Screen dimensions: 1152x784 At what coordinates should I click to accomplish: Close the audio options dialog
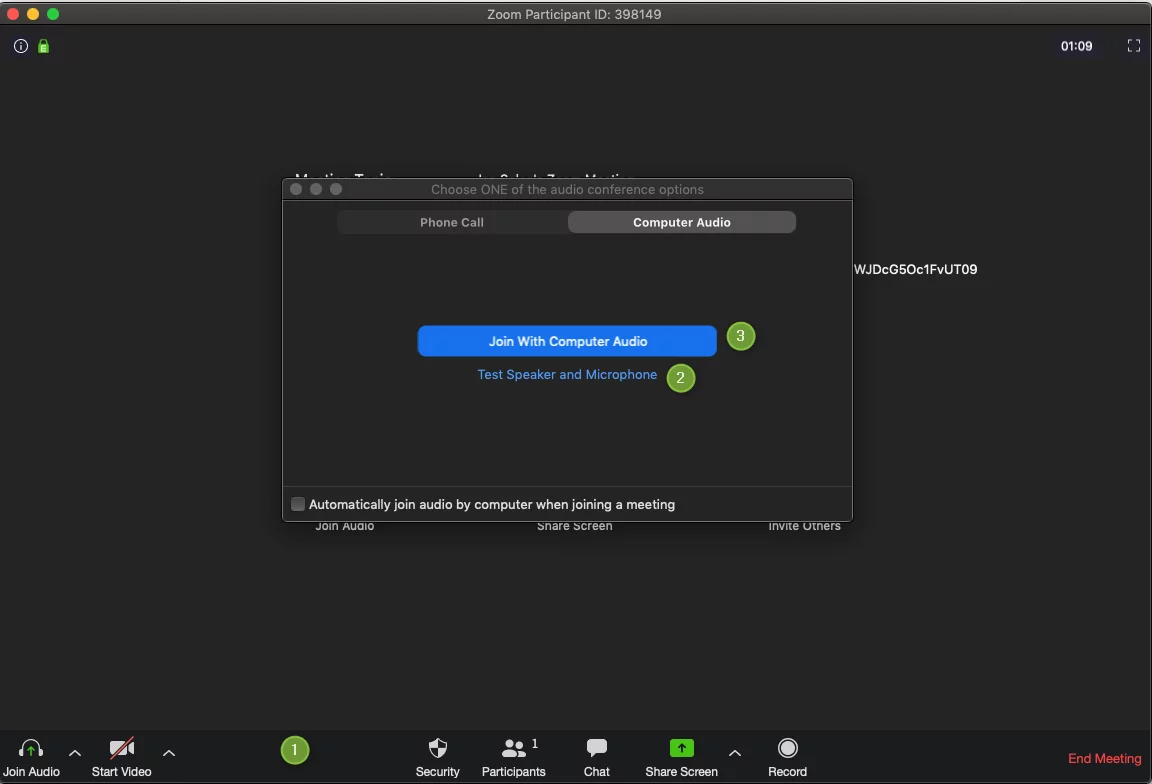(296, 189)
